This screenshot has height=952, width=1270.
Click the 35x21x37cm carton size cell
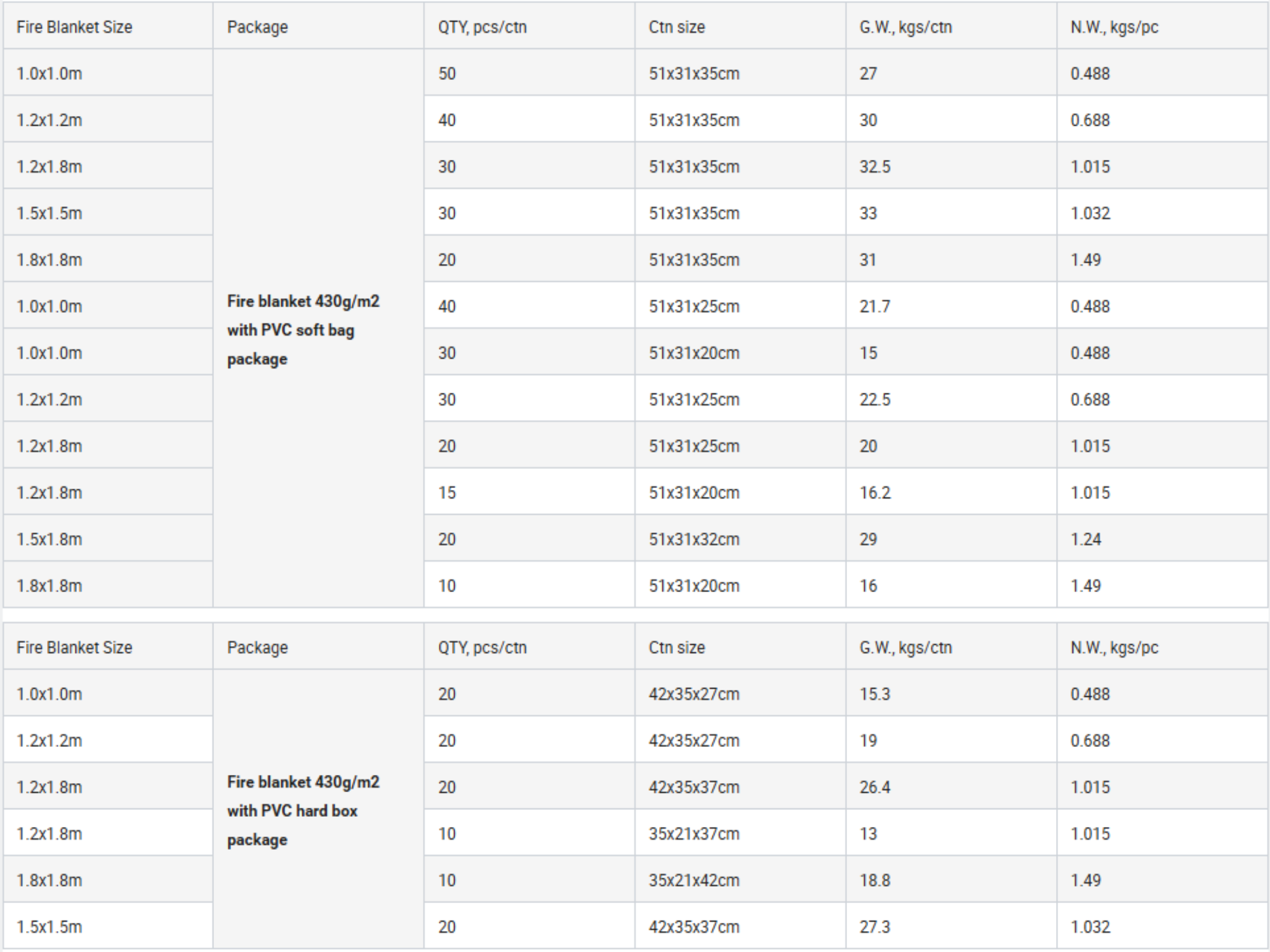click(694, 834)
